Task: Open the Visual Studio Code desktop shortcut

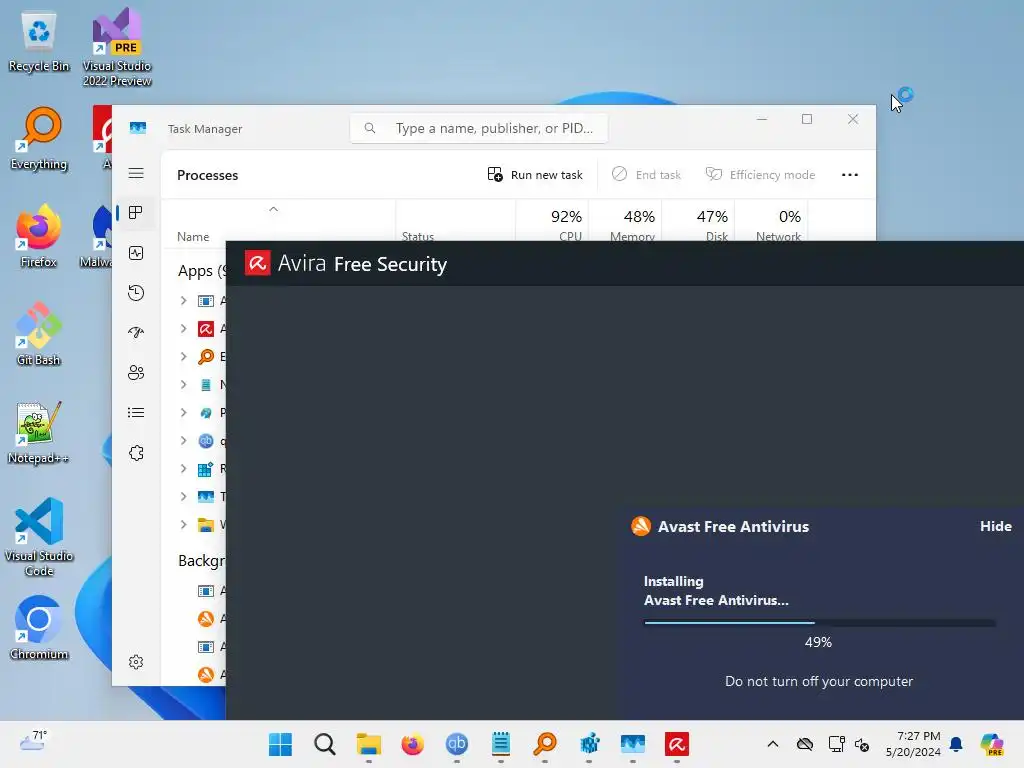Action: [x=39, y=537]
